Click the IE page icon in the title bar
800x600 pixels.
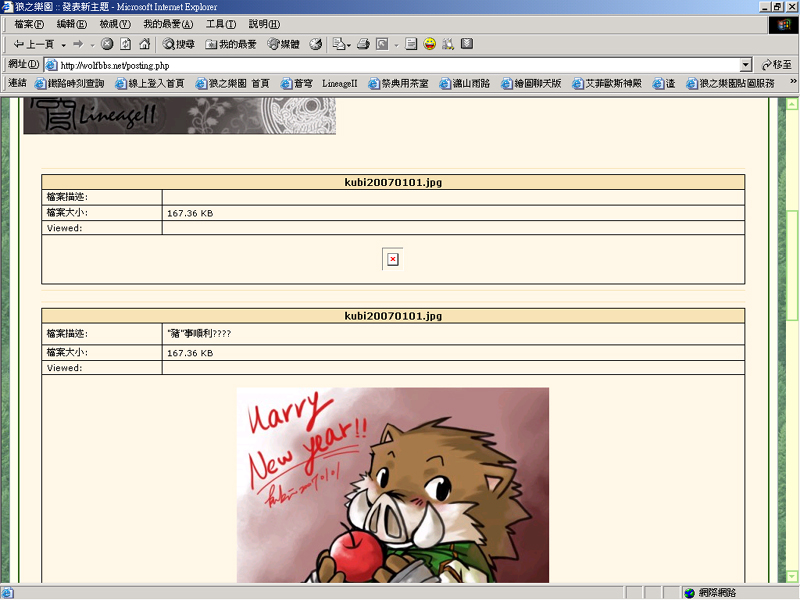[x=7, y=7]
